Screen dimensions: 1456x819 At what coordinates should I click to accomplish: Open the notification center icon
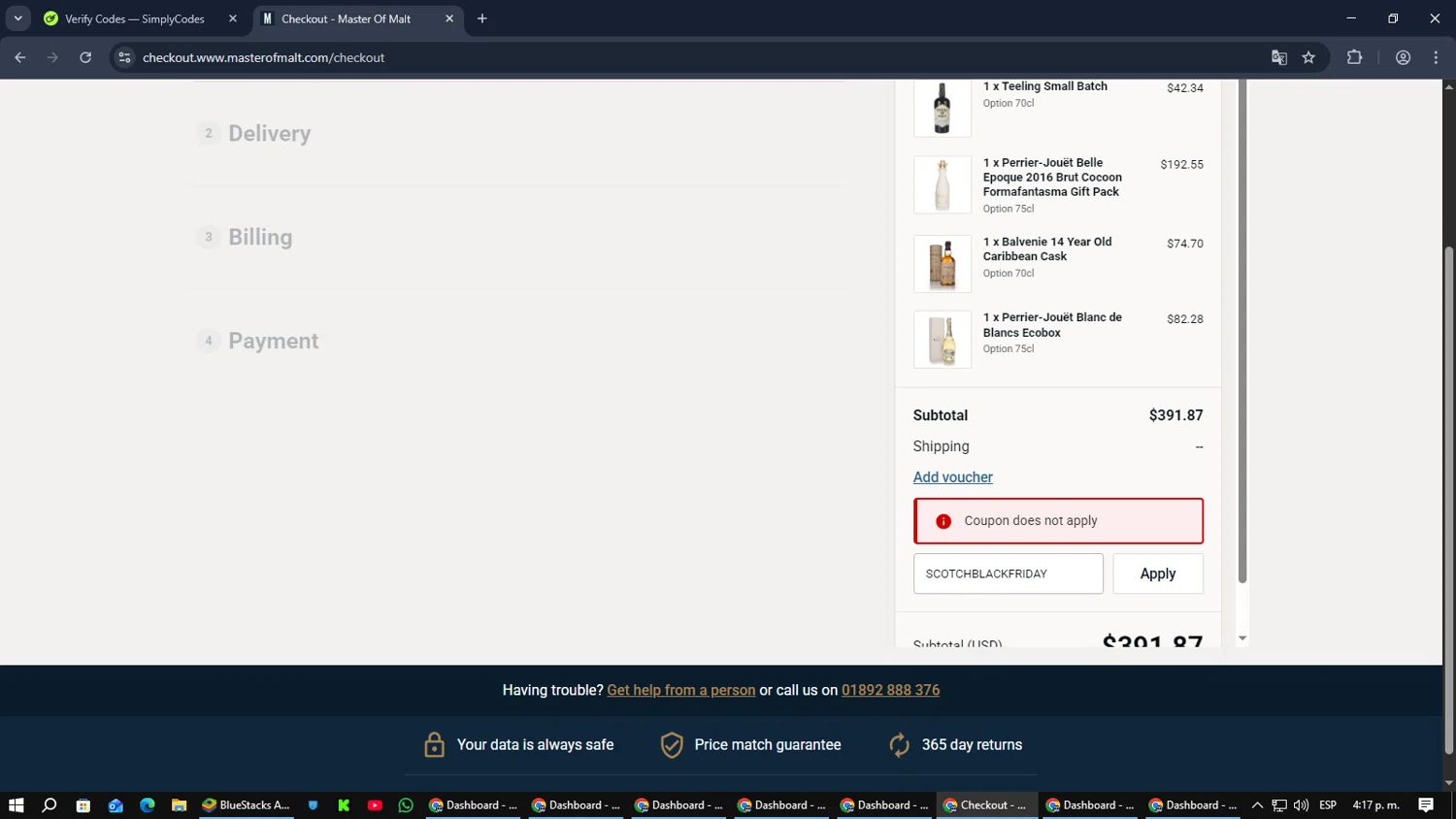tap(1426, 805)
